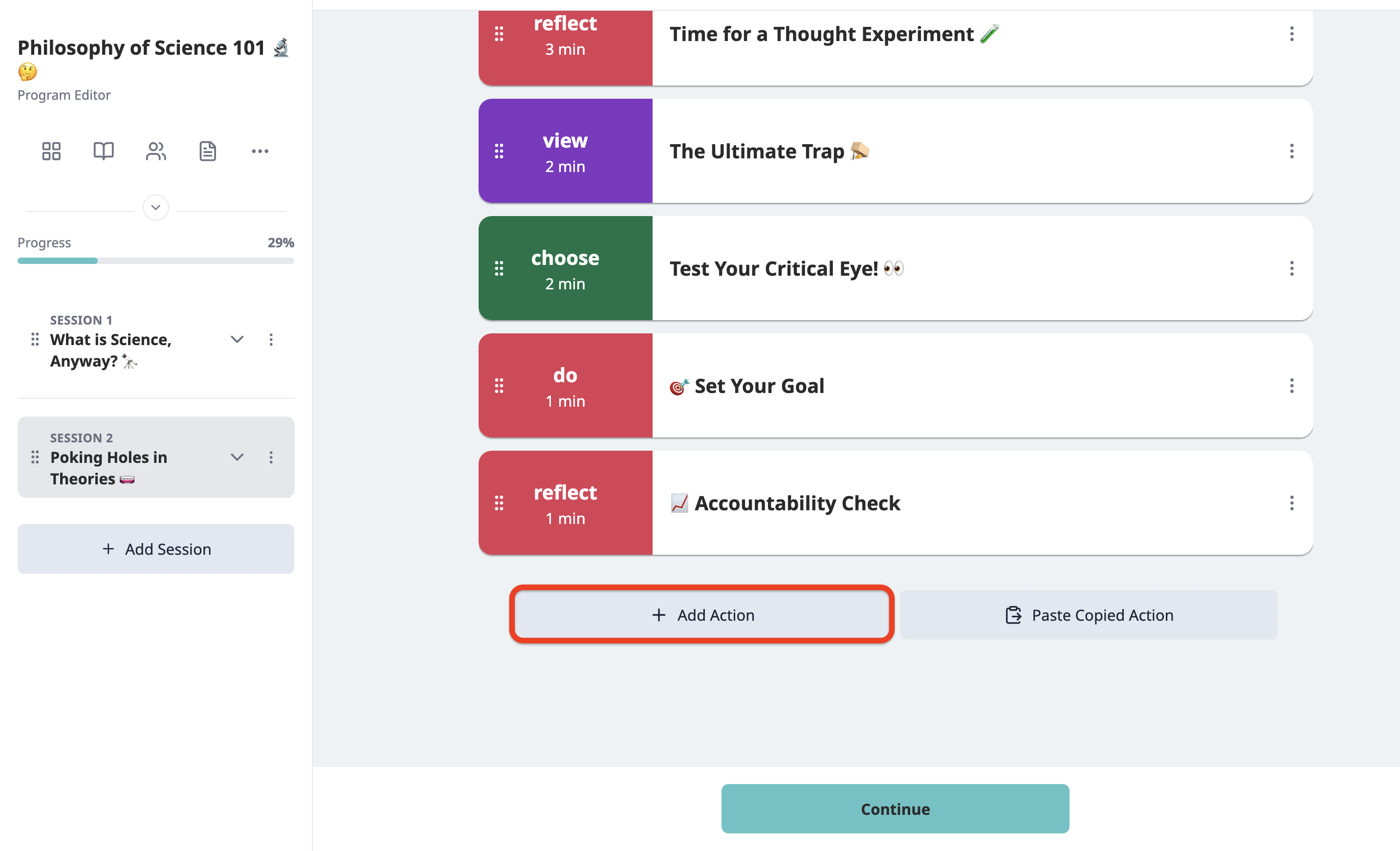Click the document page icon in sidebar

[208, 151]
